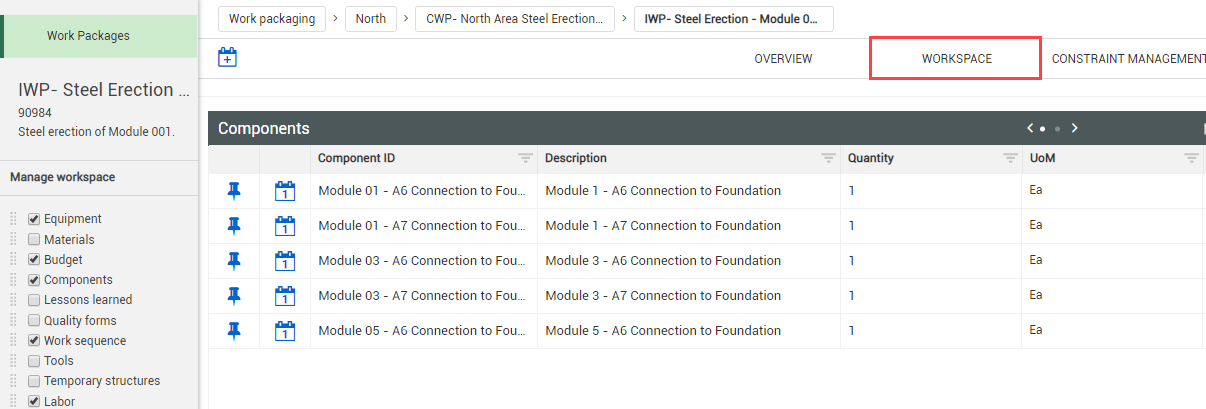Click the add calendar icon in toolbar

point(227,58)
